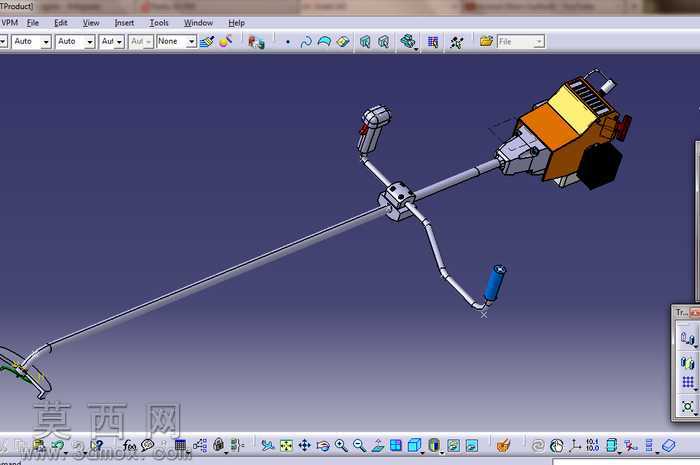Open the Window menu
This screenshot has width=700, height=465.
(198, 23)
